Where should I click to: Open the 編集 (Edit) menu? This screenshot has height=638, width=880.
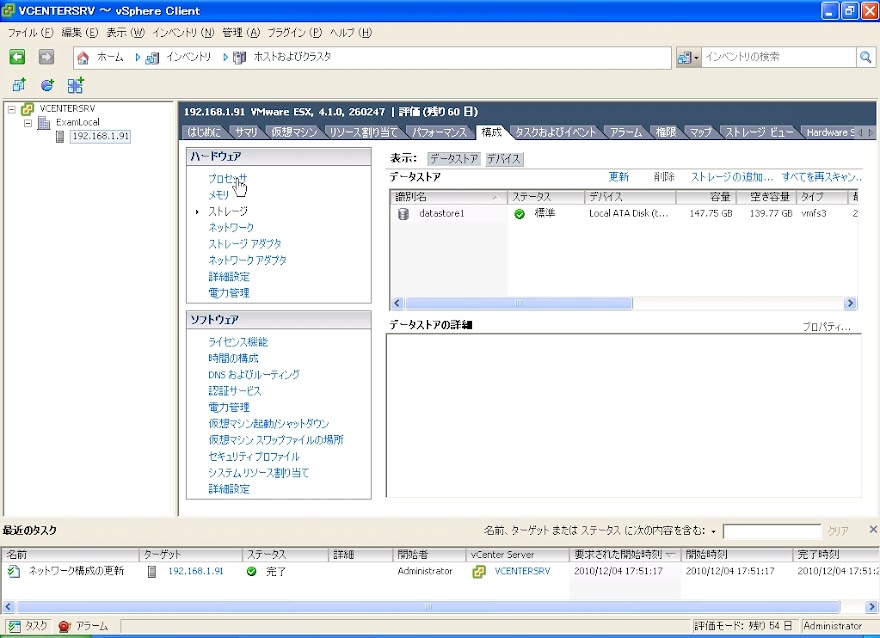pyautogui.click(x=79, y=33)
